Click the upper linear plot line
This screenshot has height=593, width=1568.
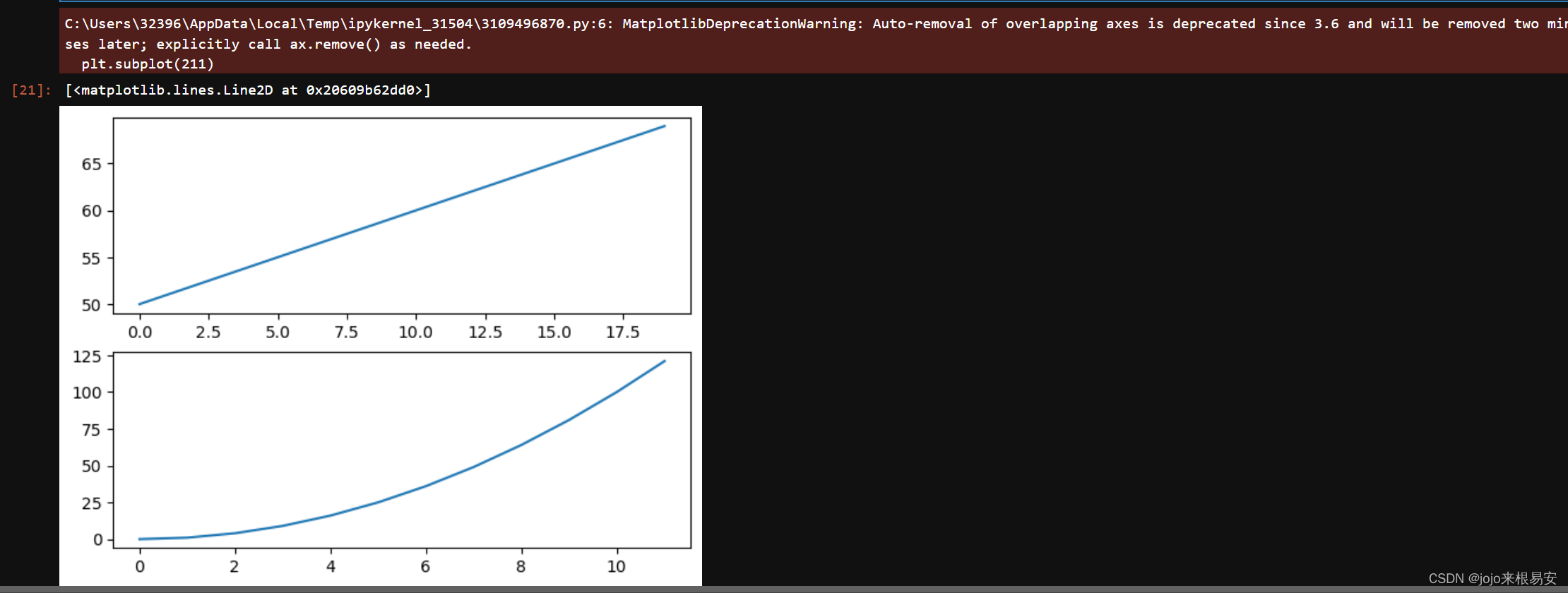(x=402, y=215)
